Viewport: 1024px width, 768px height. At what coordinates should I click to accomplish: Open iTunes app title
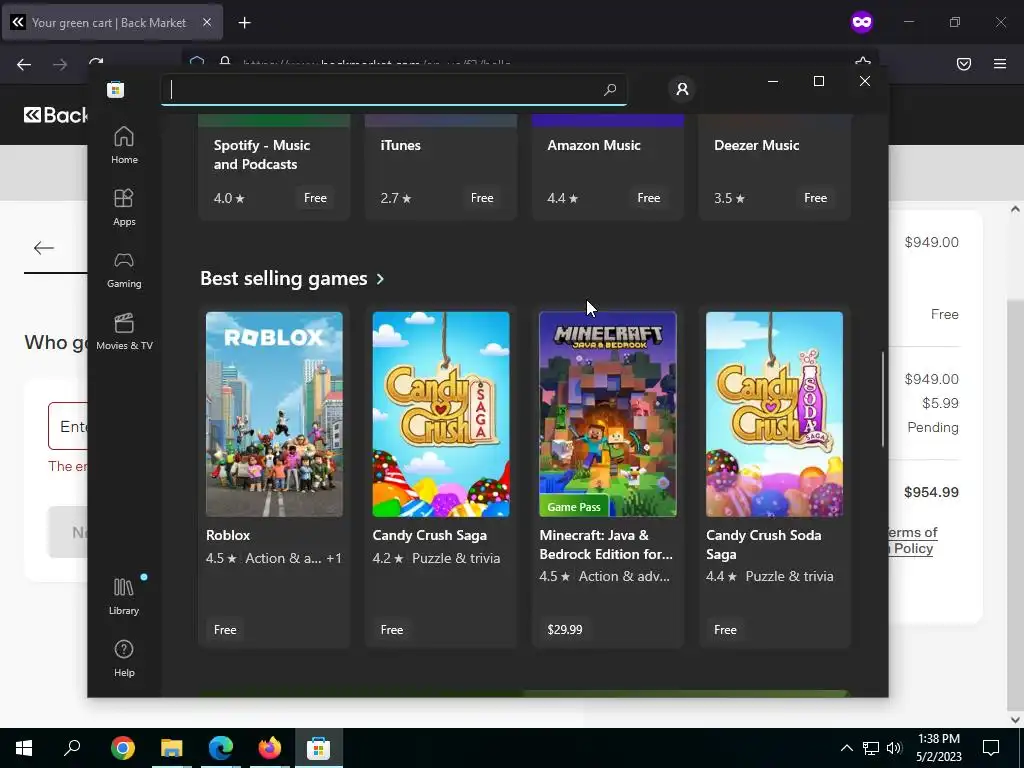coord(400,145)
